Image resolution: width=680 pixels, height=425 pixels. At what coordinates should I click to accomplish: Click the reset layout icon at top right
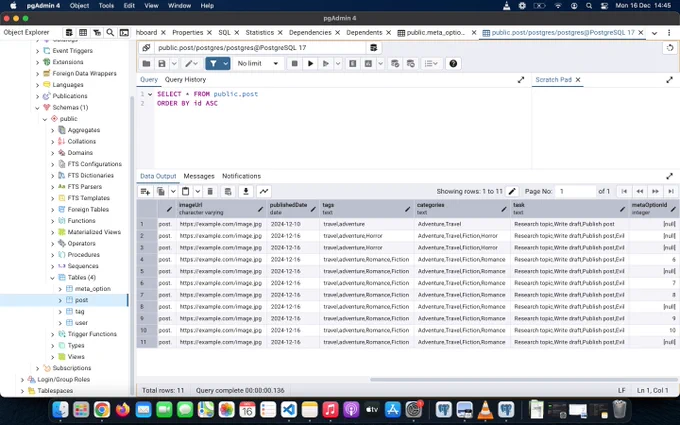click(x=670, y=48)
